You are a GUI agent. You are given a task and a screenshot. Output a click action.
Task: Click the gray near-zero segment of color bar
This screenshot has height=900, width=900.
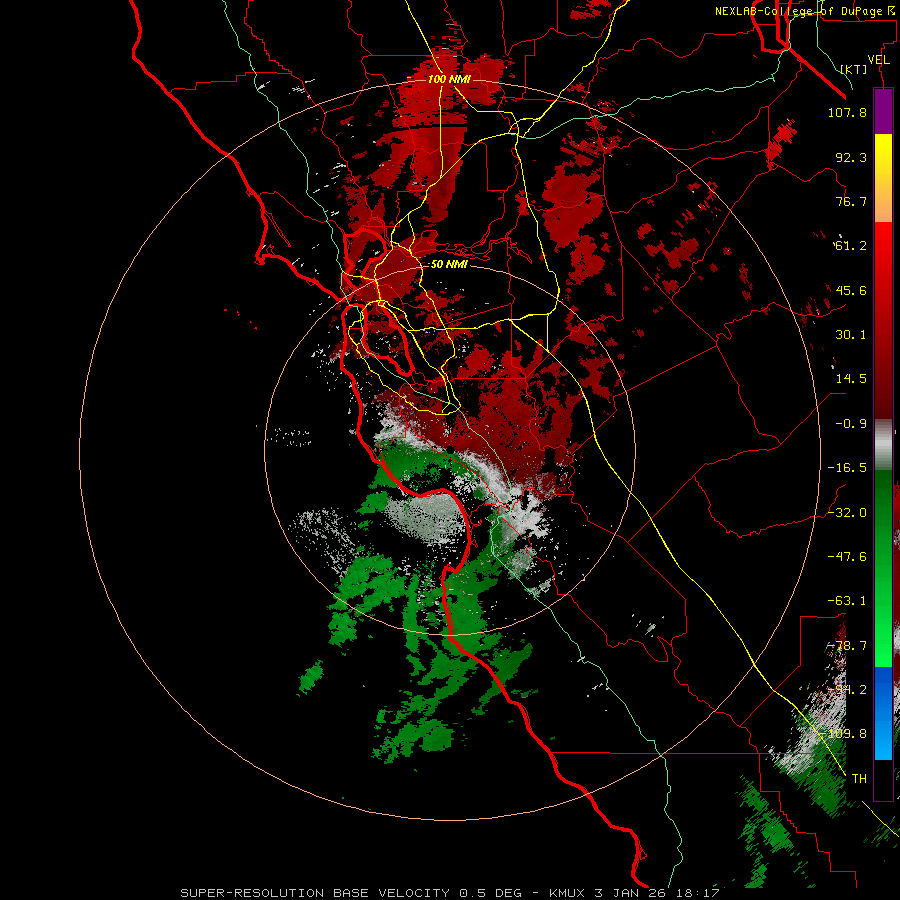click(883, 445)
